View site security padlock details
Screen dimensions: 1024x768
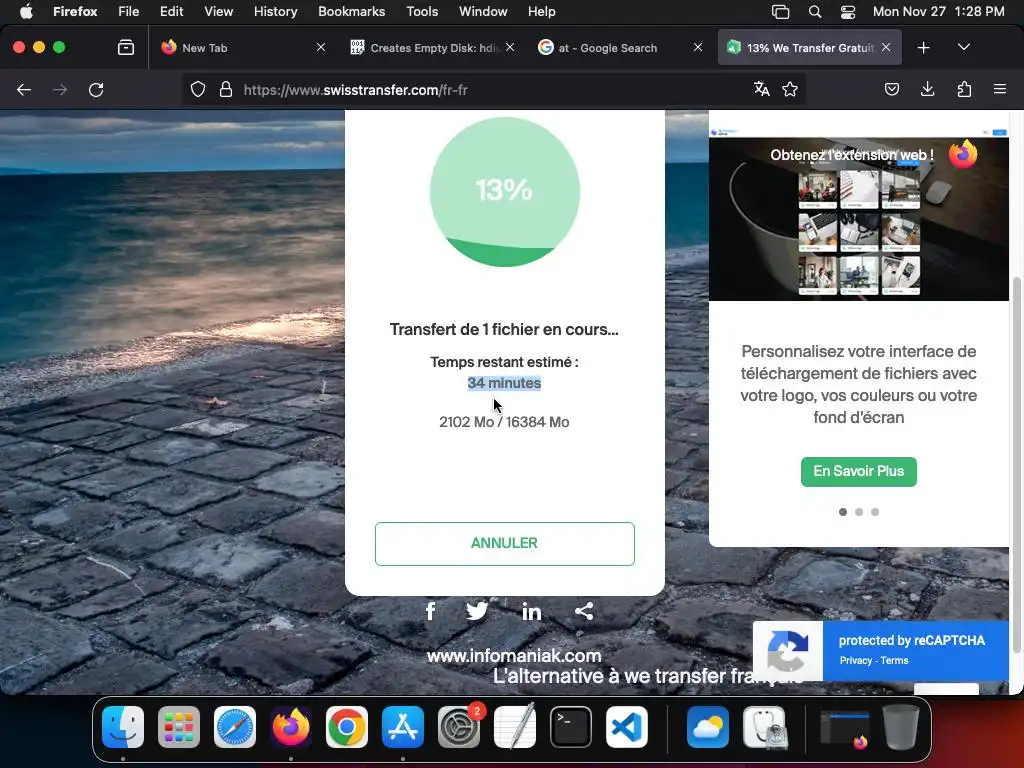226,89
